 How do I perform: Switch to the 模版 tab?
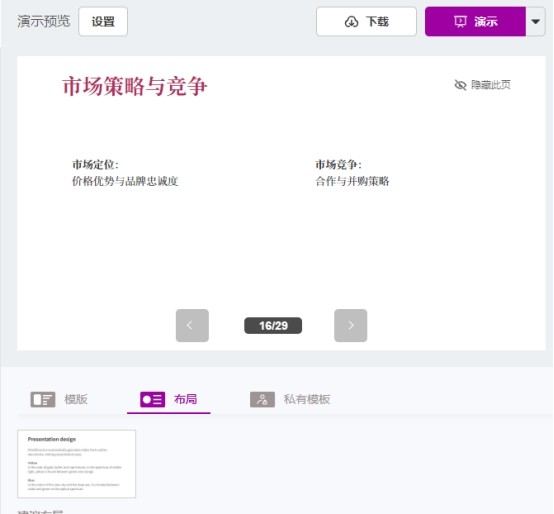pyautogui.click(x=59, y=400)
